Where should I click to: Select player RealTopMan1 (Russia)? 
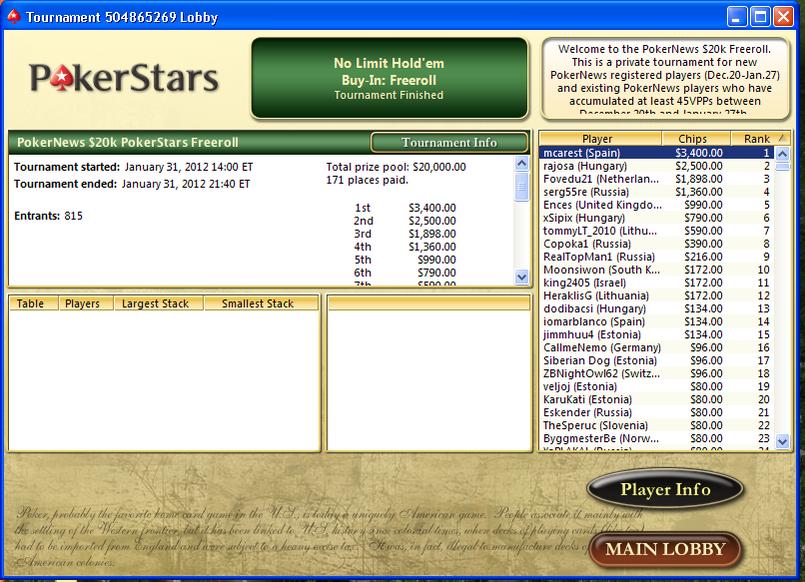(657, 257)
